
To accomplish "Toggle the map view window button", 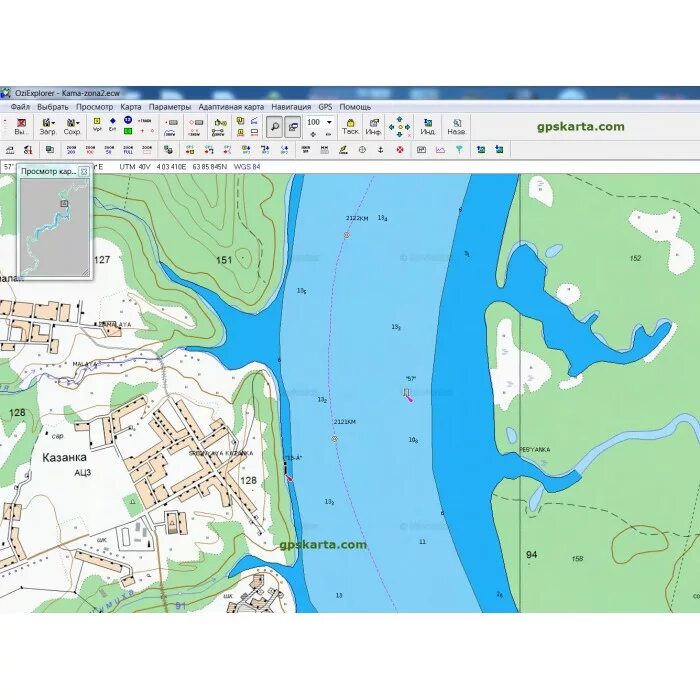I will point(293,127).
